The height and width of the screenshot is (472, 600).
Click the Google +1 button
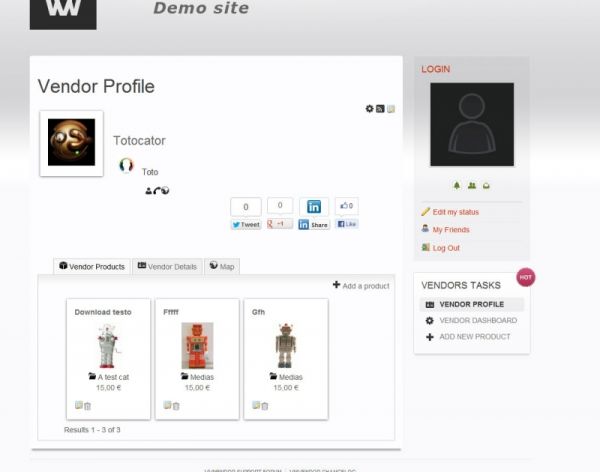point(280,224)
